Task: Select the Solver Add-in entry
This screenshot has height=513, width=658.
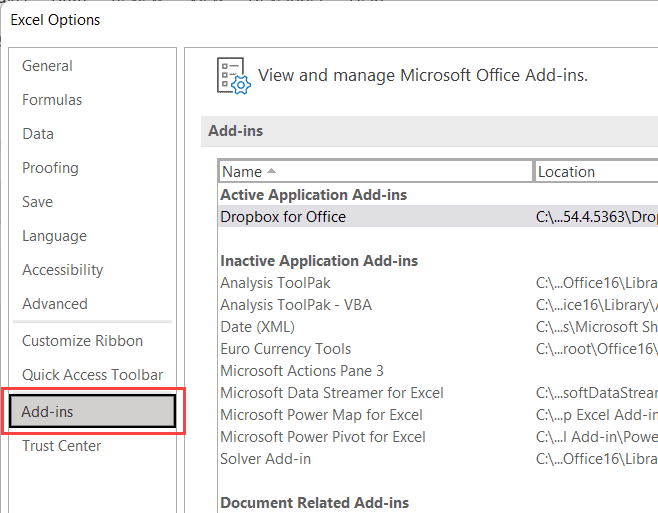Action: [x=265, y=459]
